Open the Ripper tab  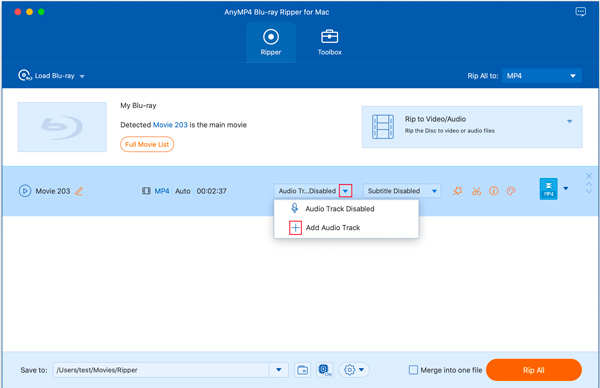[271, 42]
